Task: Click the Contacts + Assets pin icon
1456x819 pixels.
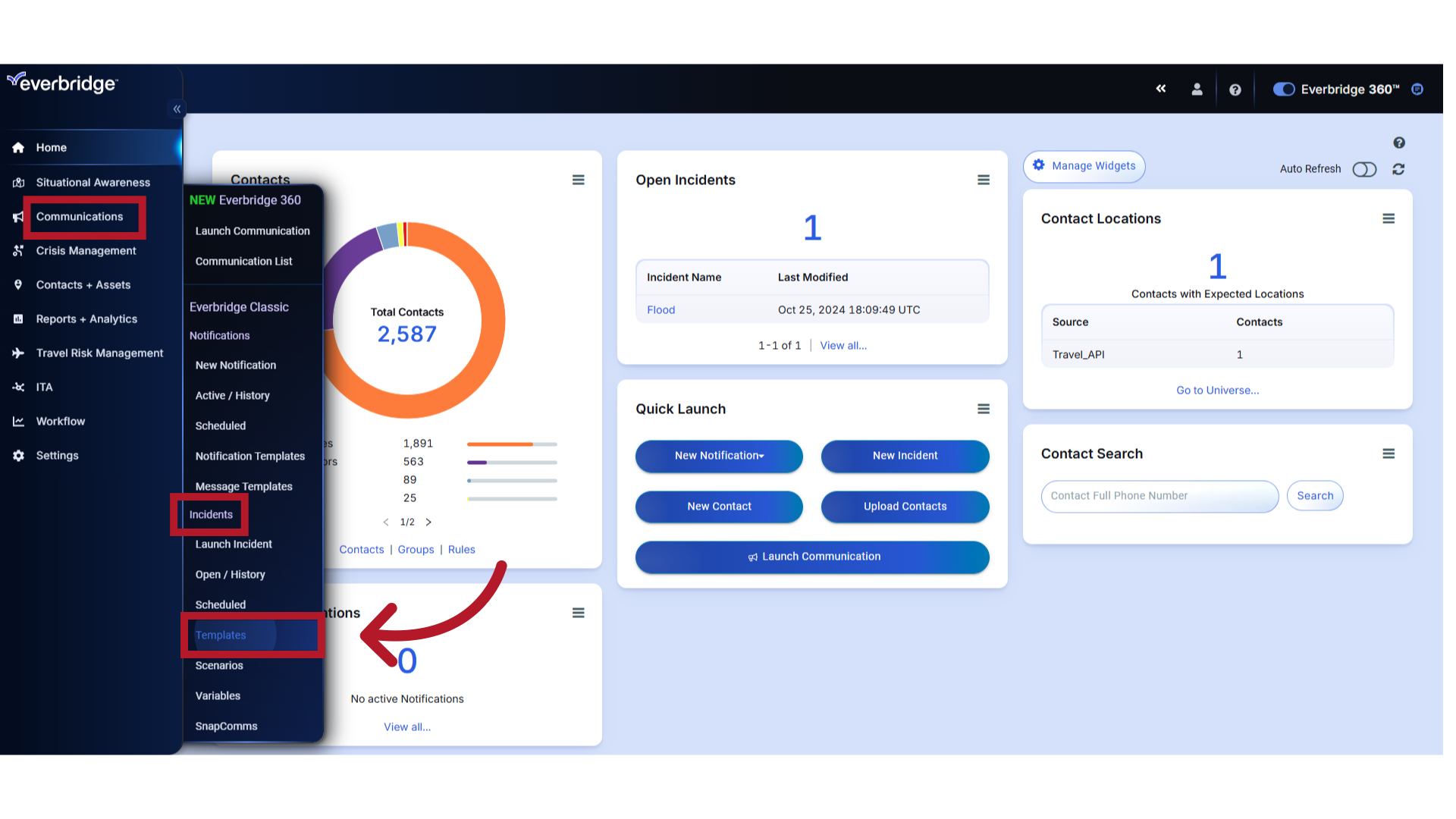Action: [18, 285]
